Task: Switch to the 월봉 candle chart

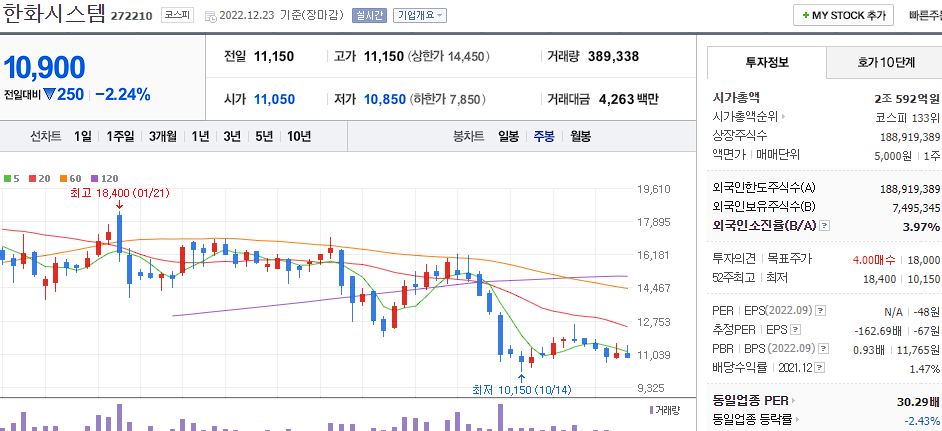Action: (x=580, y=136)
